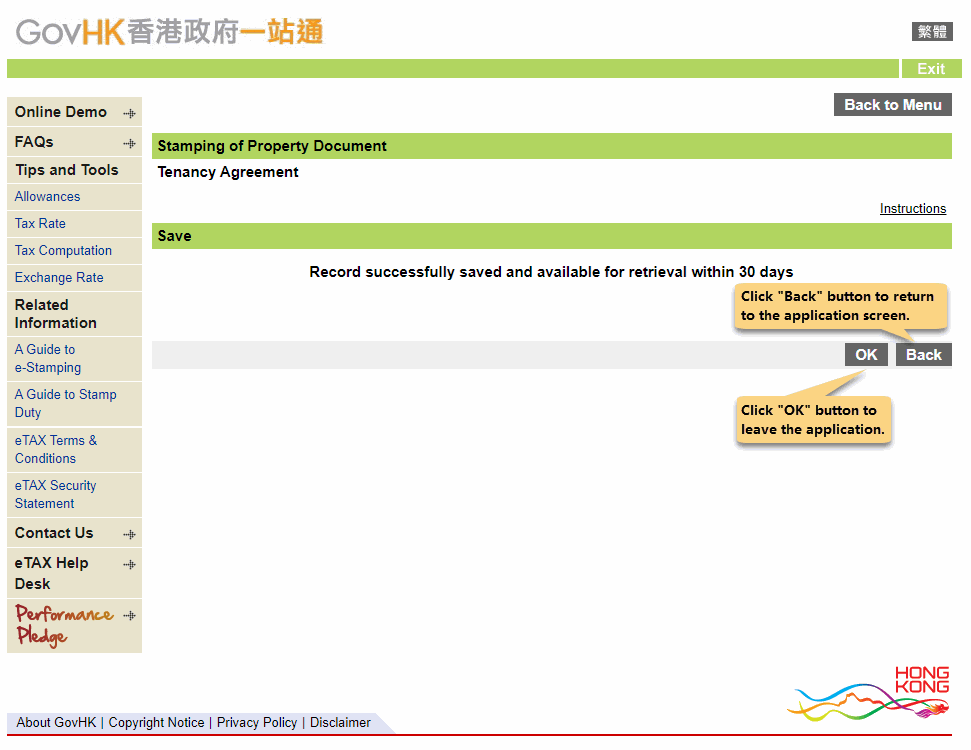Switch language to Traditional Chinese 繁體
The width and height of the screenshot is (971, 750).
[931, 31]
